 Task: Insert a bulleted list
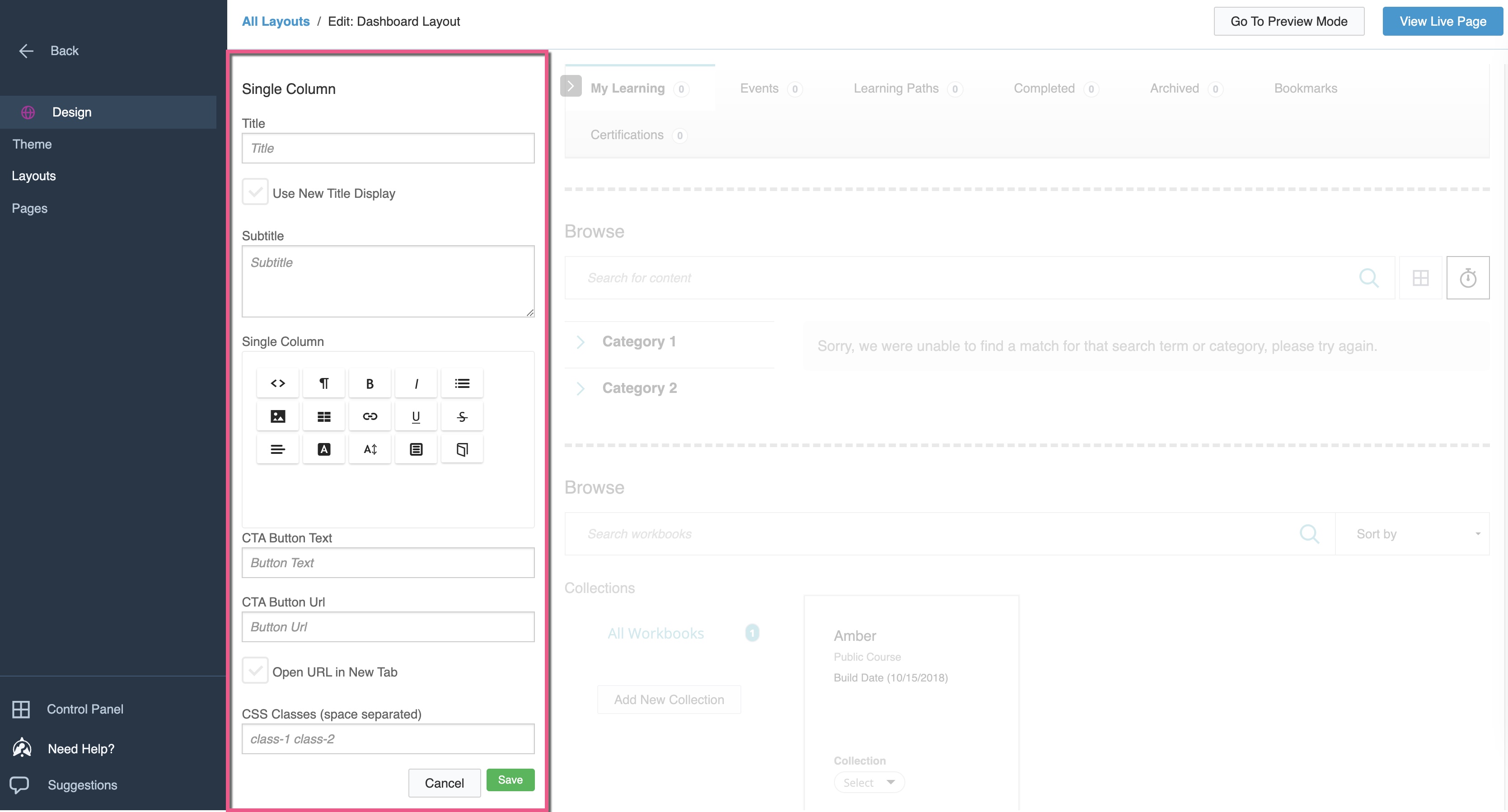[462, 383]
